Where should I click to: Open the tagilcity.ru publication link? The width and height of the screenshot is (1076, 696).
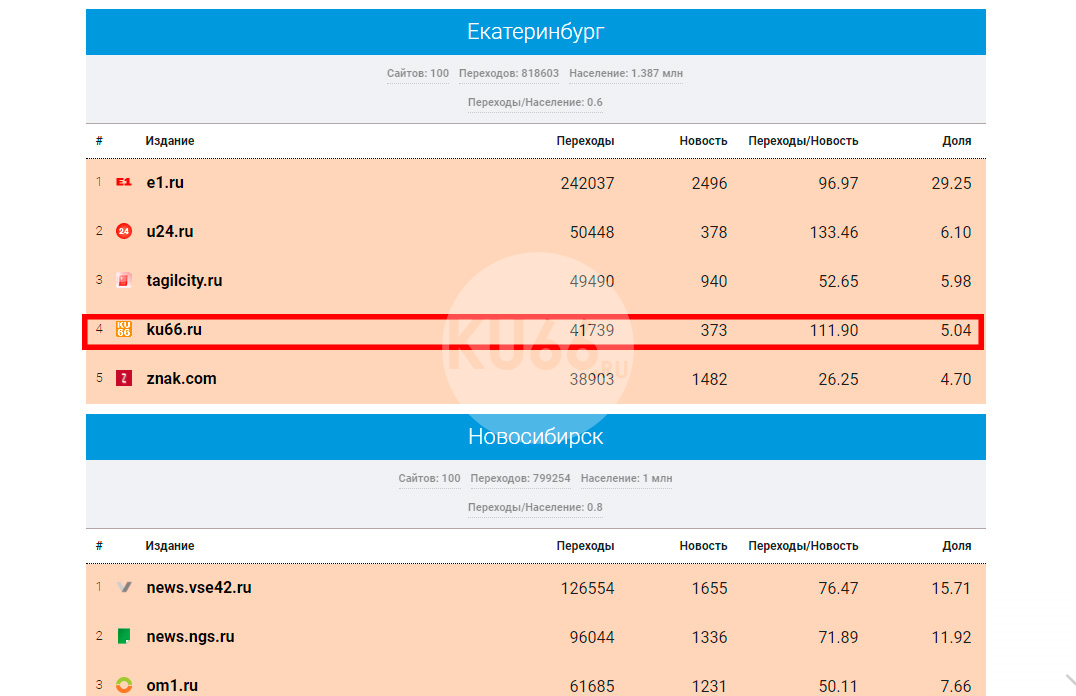[184, 280]
